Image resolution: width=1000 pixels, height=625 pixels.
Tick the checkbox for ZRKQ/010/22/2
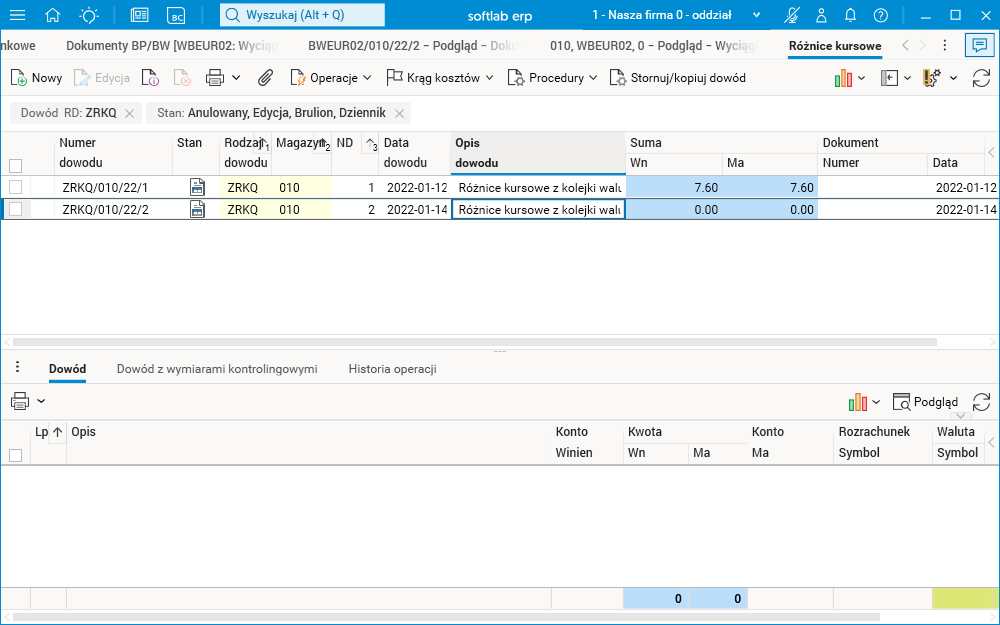(15, 209)
